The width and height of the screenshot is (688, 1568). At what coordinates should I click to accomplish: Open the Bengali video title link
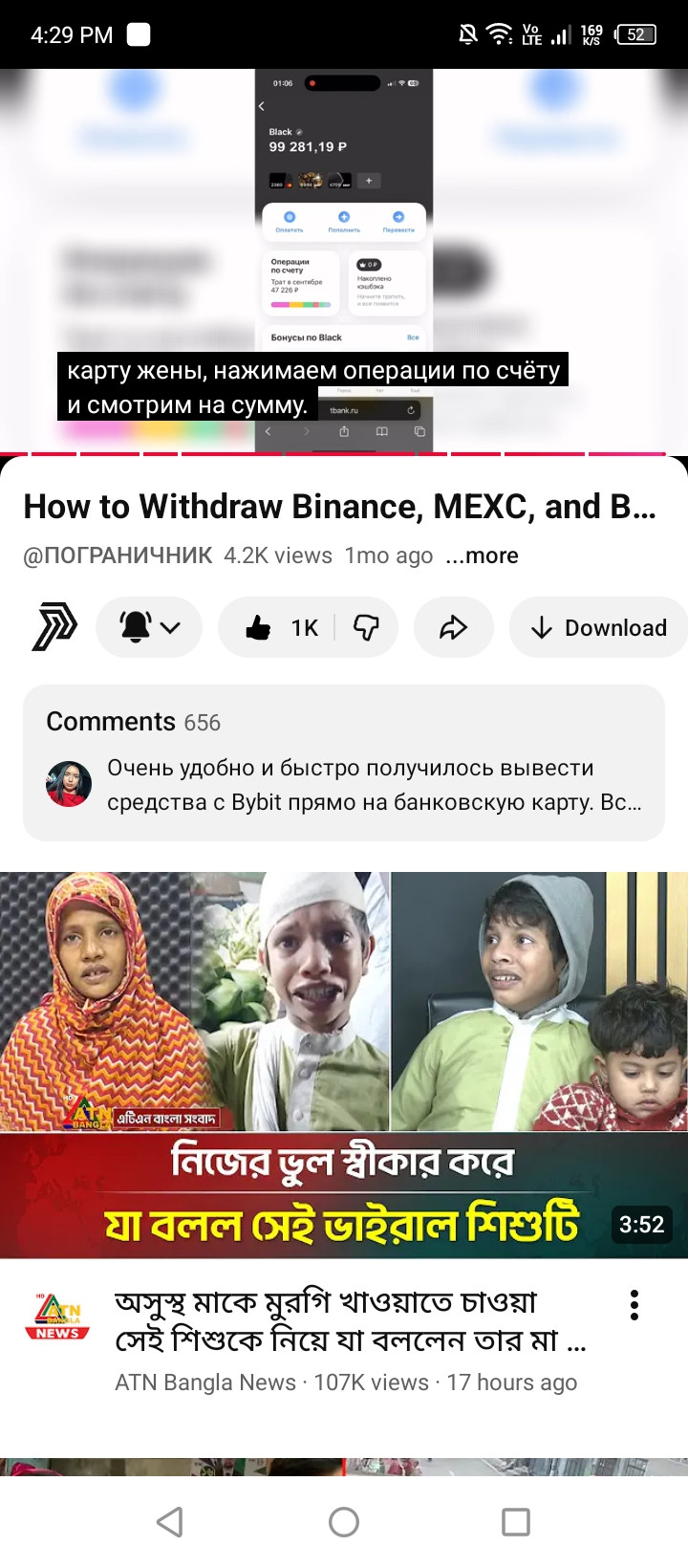tap(350, 1321)
